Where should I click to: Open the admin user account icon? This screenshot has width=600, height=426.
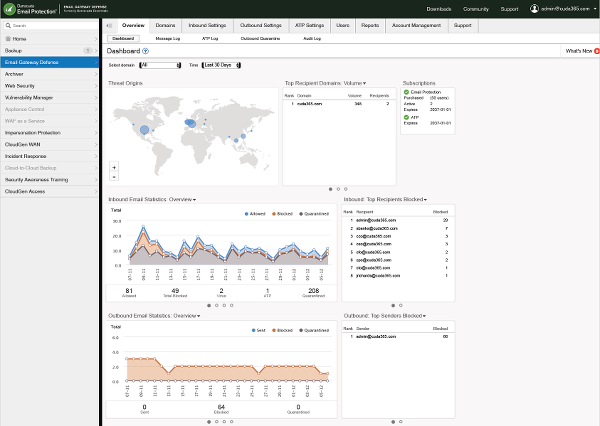point(534,8)
